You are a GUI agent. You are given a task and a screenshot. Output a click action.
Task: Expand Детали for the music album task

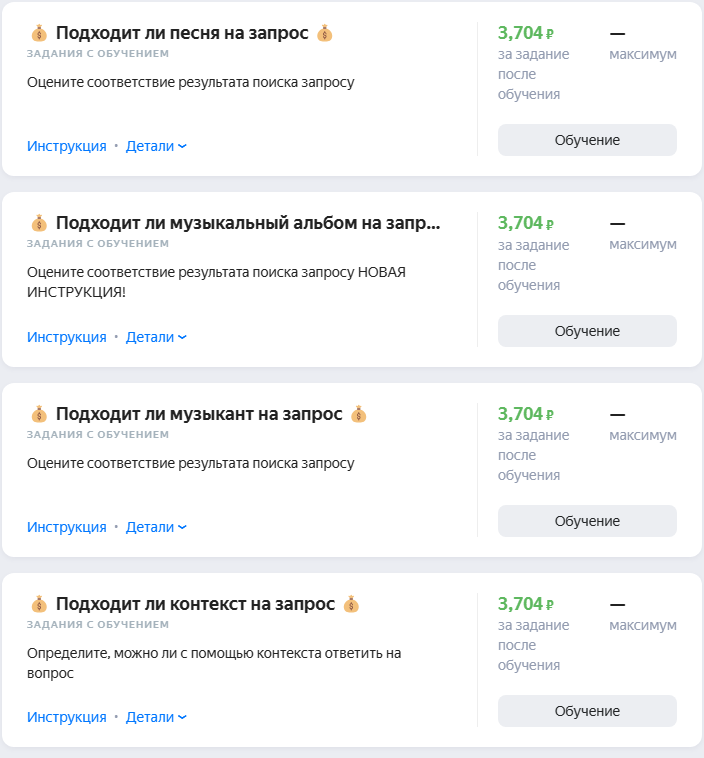pyautogui.click(x=156, y=337)
